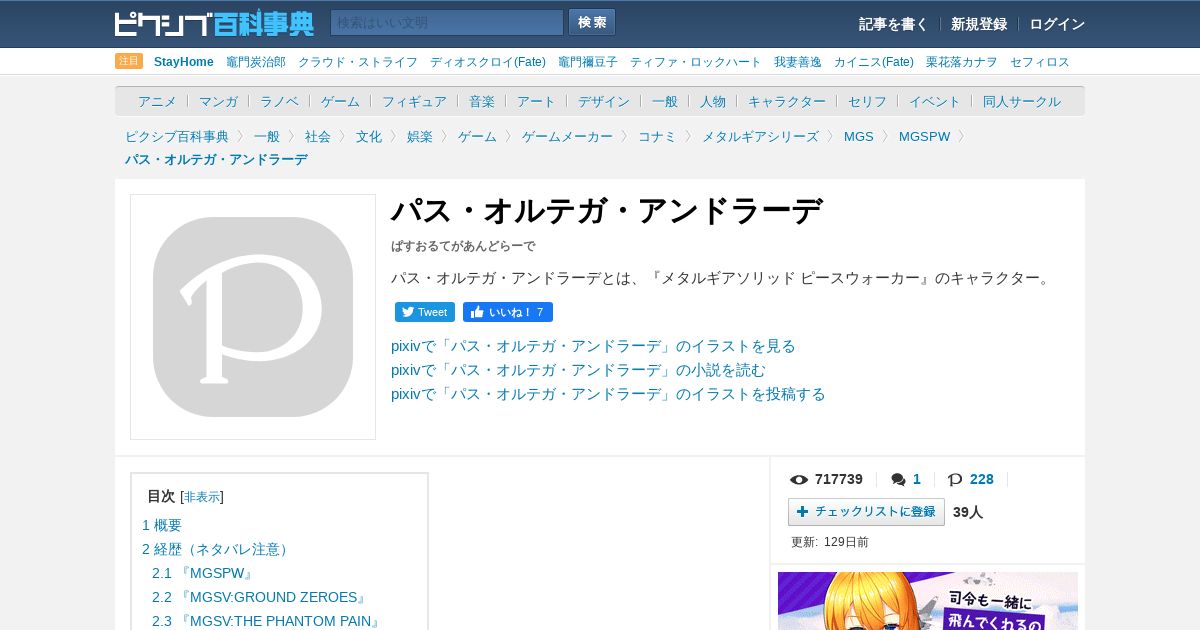Open the MGSPW breadcrumb link
This screenshot has width=1200, height=630.
point(924,137)
